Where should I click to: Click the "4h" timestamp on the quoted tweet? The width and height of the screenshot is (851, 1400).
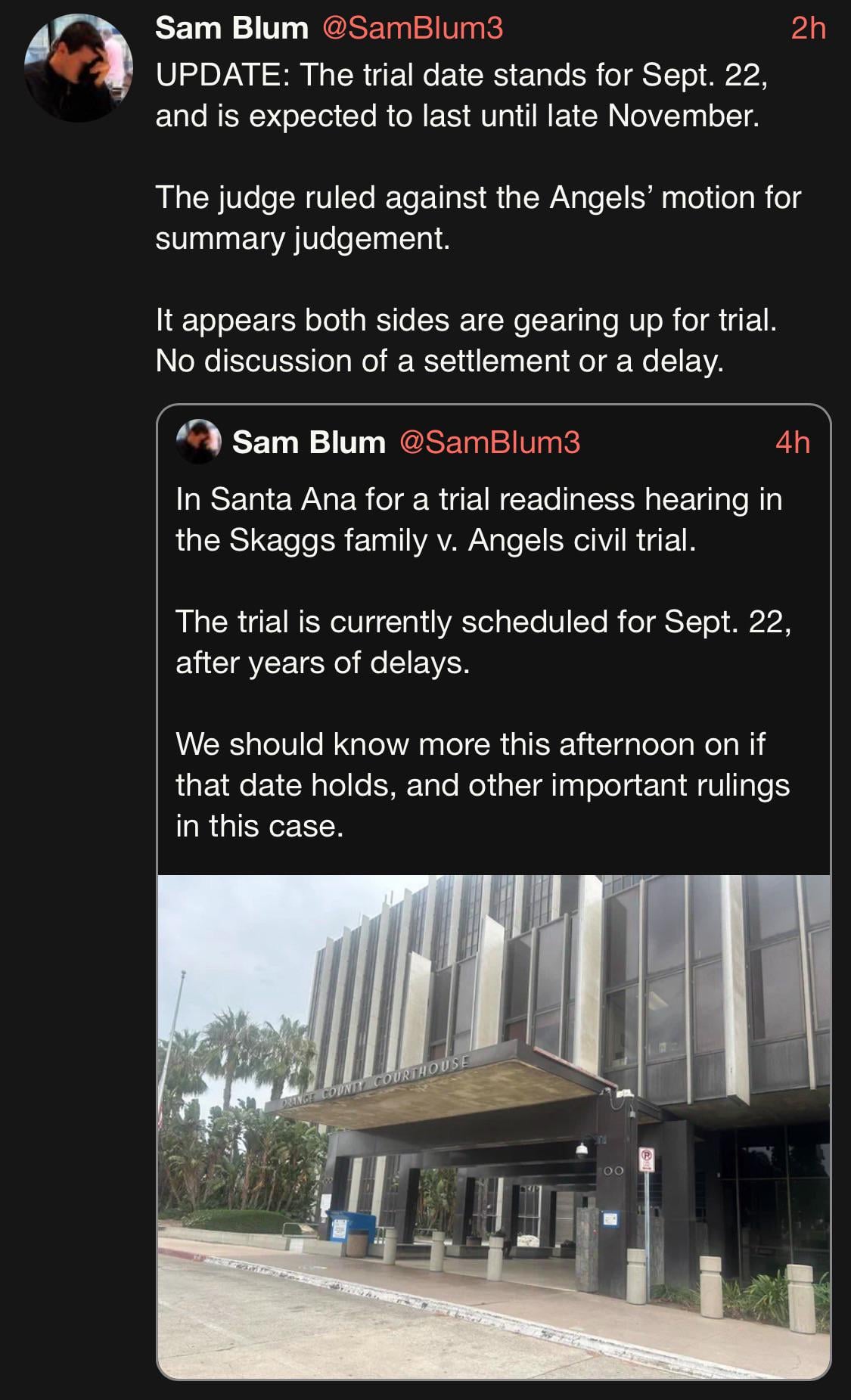[x=792, y=442]
